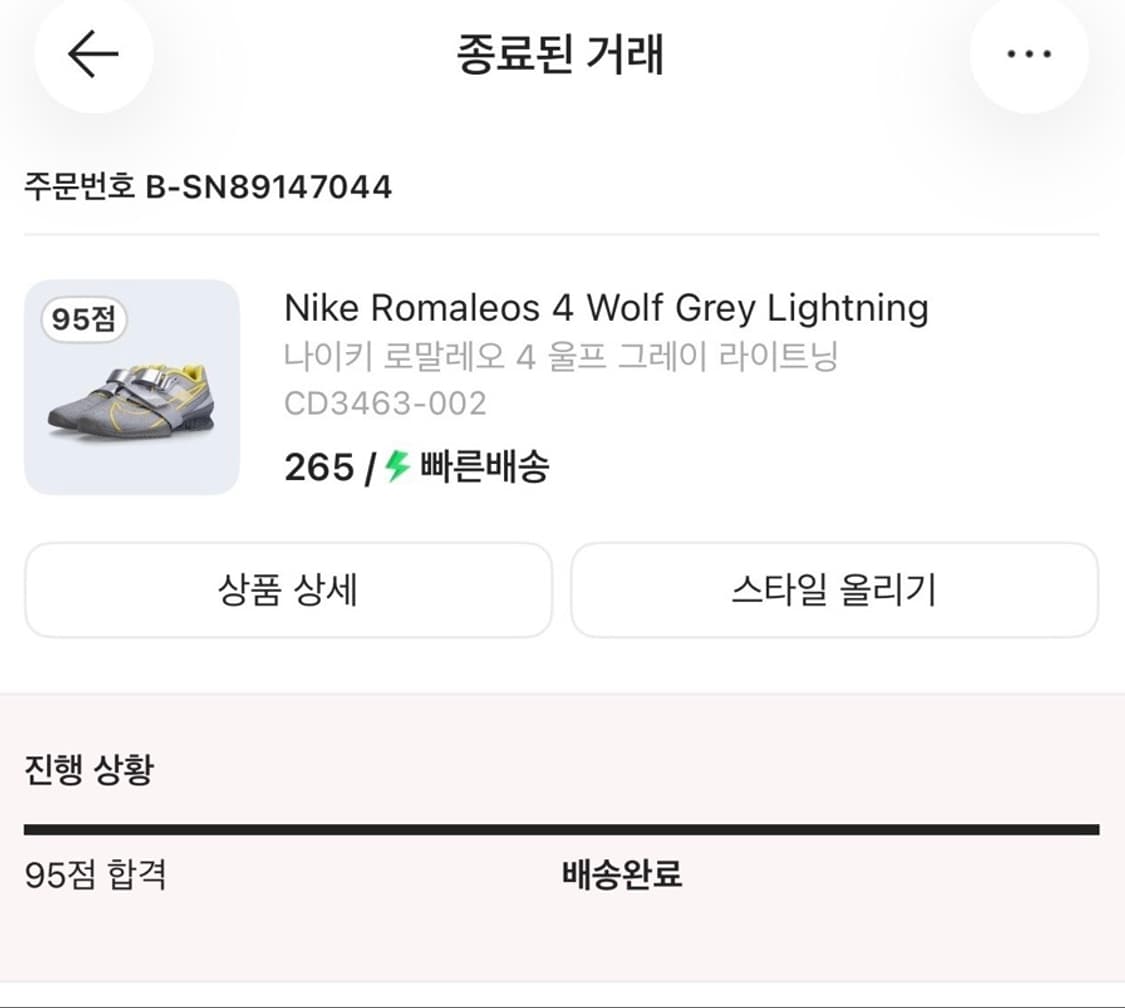This screenshot has width=1125, height=1008.
Task: Click the progress bar under 진행 상황
Action: point(562,824)
